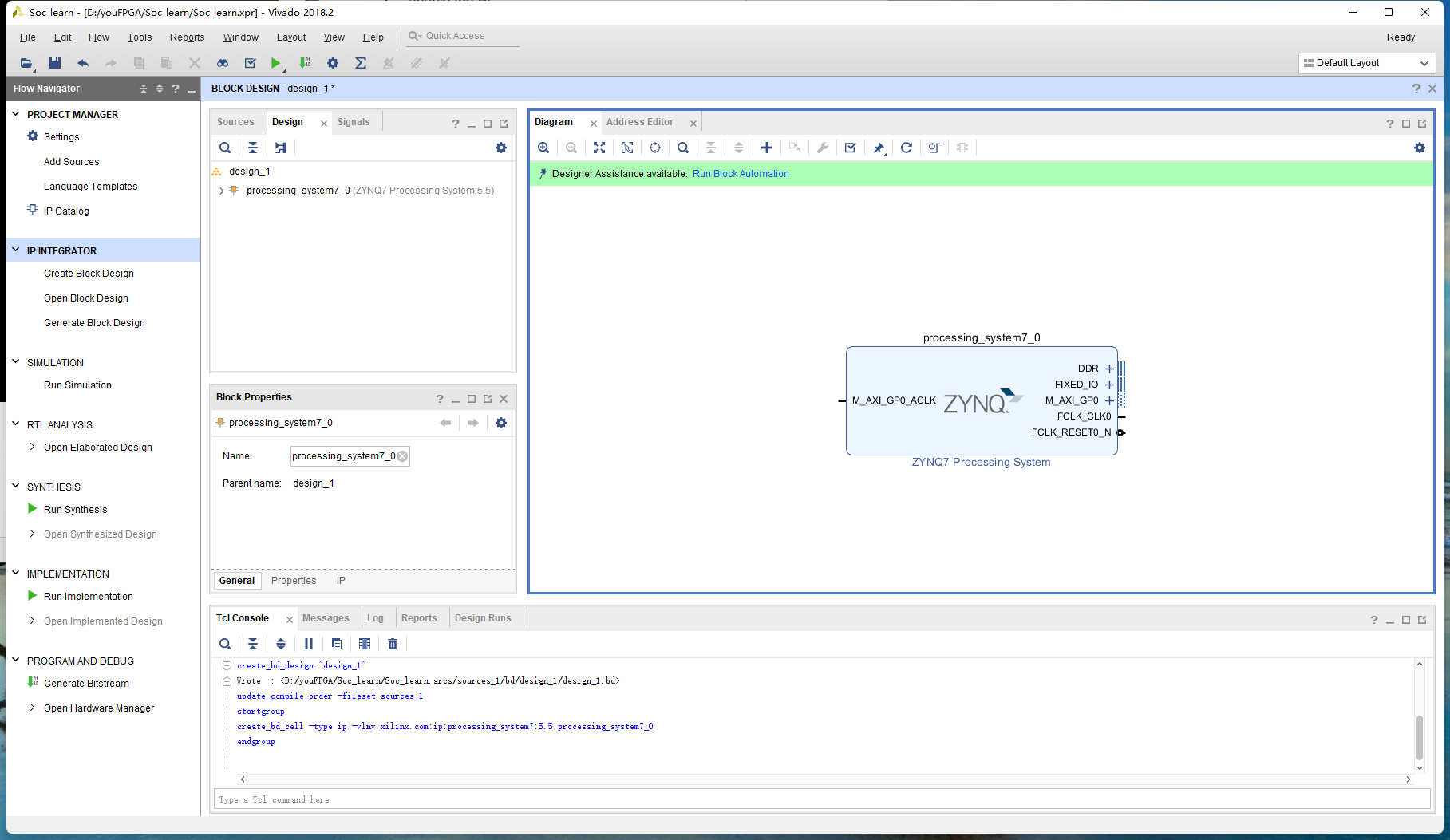Open the Tools menu
This screenshot has width=1450, height=840.
pyautogui.click(x=139, y=37)
